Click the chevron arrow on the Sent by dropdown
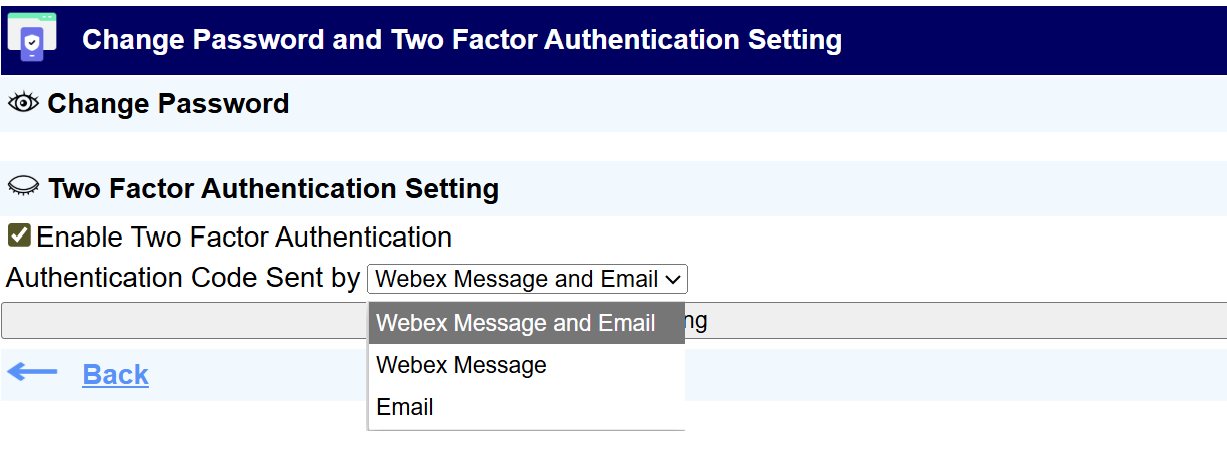1227x470 pixels. [x=673, y=279]
